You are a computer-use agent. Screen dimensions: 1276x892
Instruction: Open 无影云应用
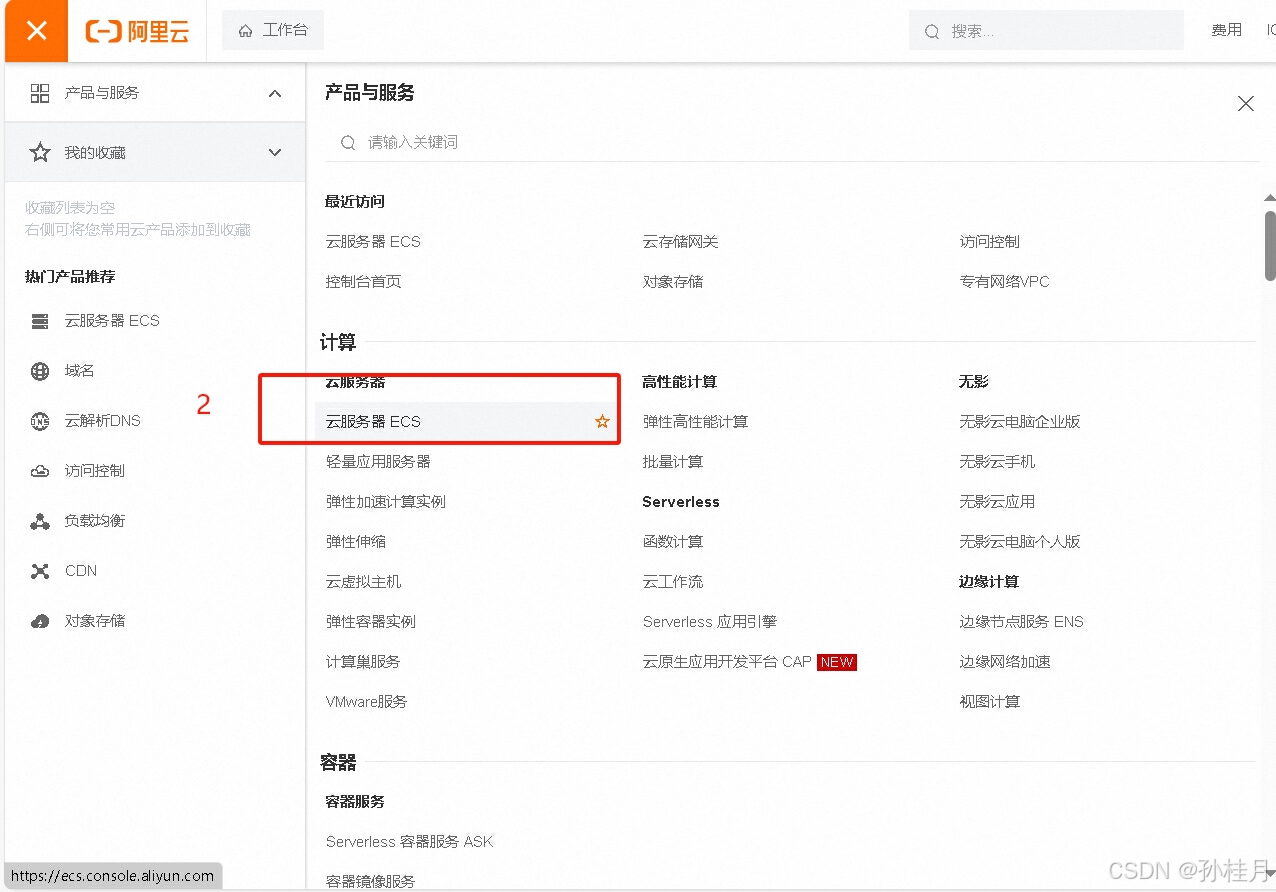point(997,502)
